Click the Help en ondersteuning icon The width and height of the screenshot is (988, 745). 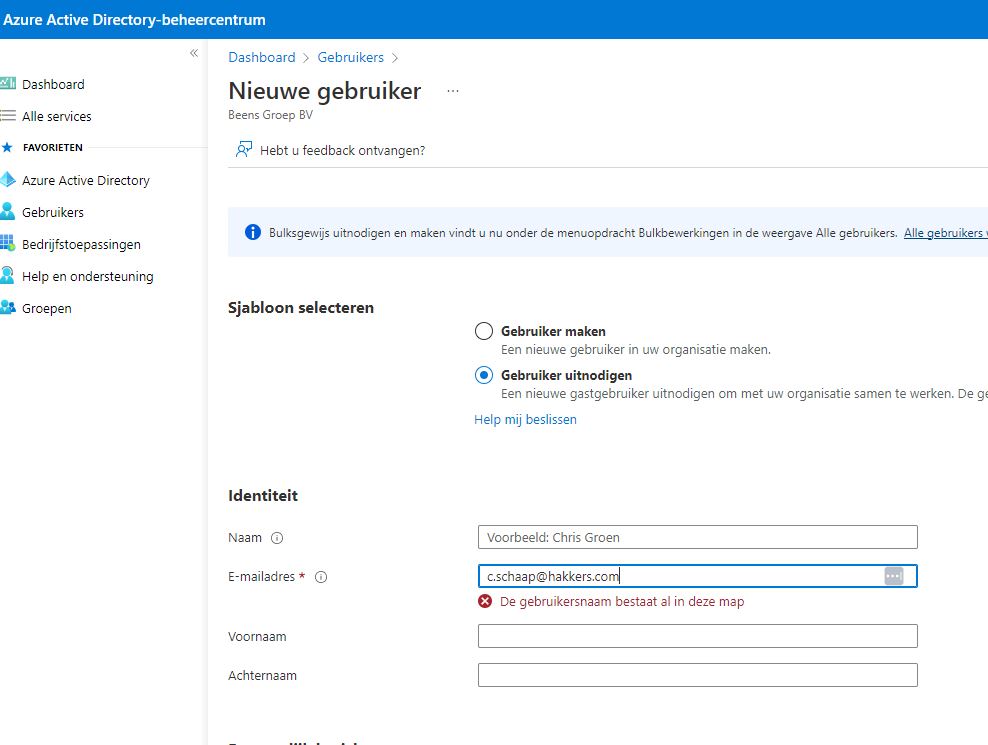[8, 275]
